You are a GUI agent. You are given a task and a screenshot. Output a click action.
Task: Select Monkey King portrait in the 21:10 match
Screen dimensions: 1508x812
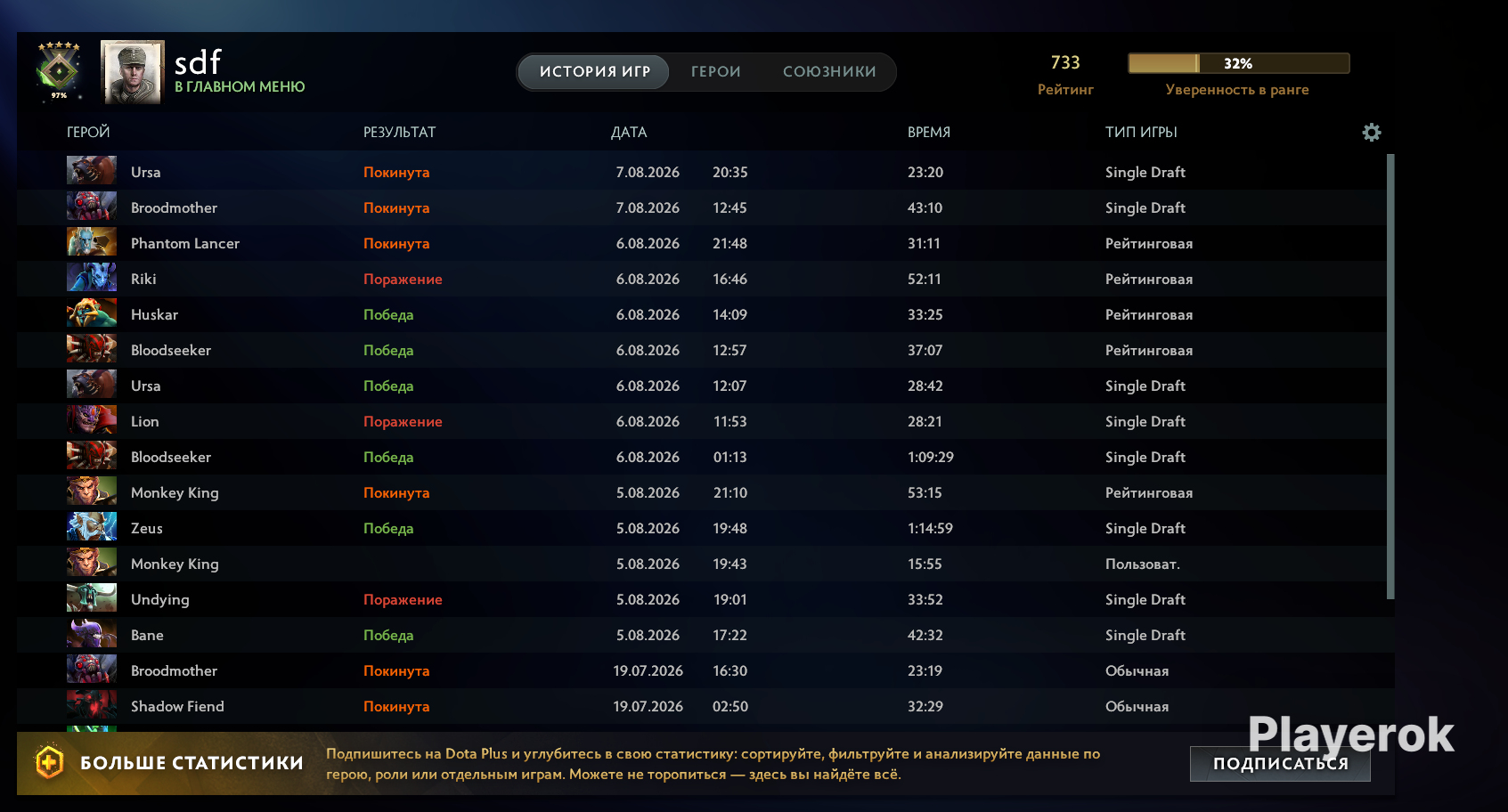click(92, 491)
